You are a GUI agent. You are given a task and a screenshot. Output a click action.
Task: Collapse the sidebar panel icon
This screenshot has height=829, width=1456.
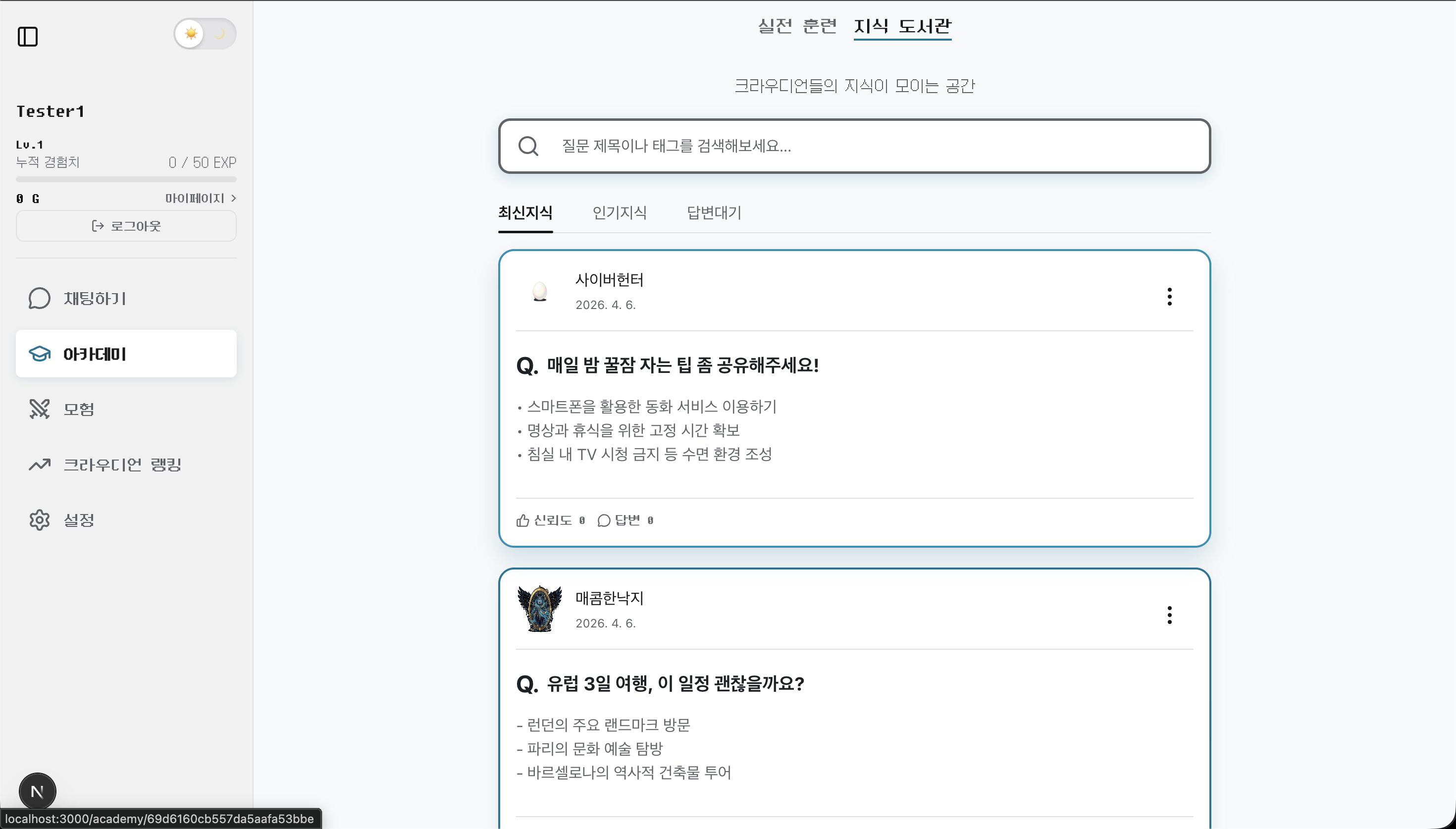27,37
